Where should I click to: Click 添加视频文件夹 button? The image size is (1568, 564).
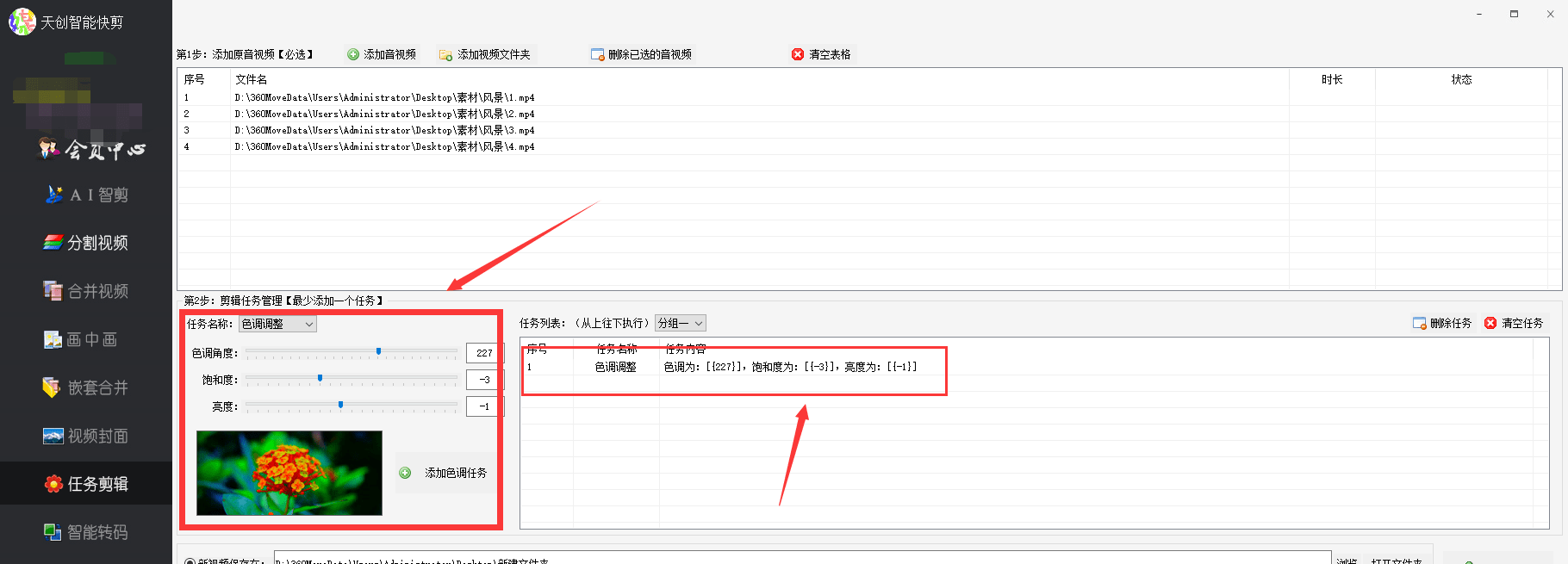point(485,54)
